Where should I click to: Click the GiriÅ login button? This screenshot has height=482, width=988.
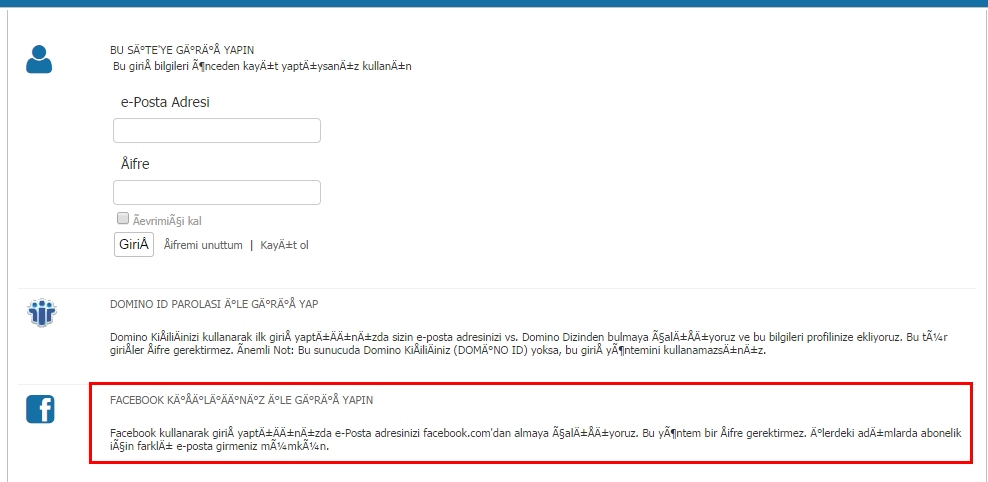tap(134, 244)
